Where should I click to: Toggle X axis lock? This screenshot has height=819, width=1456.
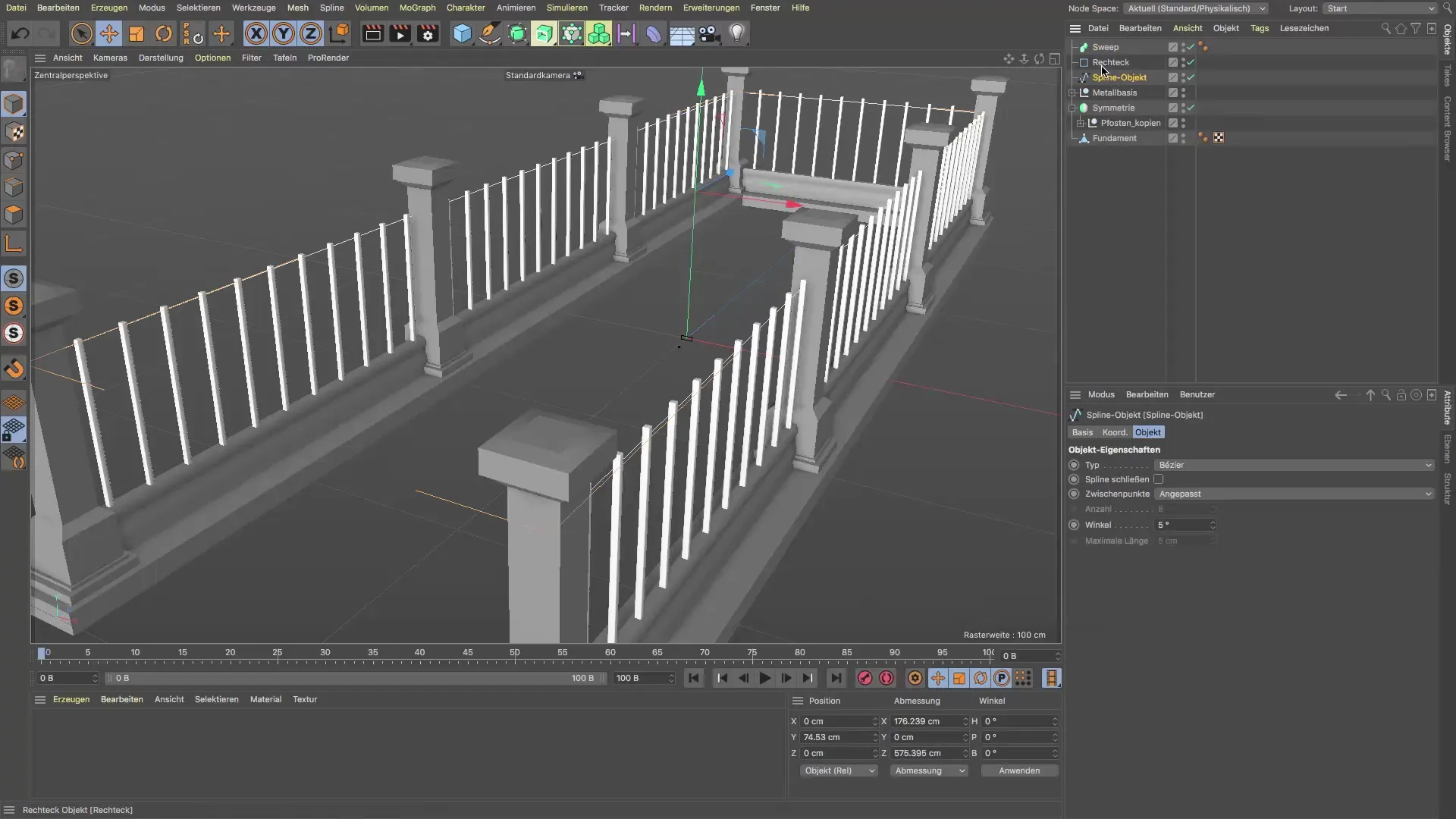point(256,33)
